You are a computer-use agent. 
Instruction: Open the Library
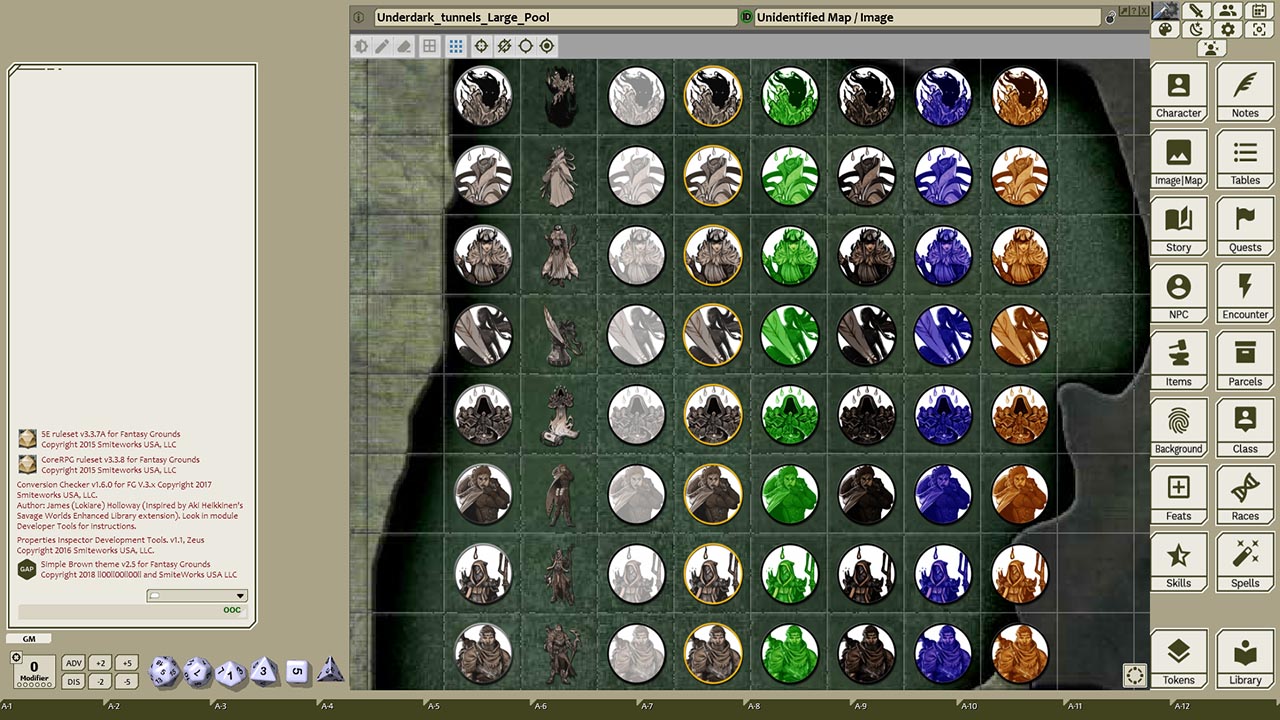click(x=1245, y=659)
